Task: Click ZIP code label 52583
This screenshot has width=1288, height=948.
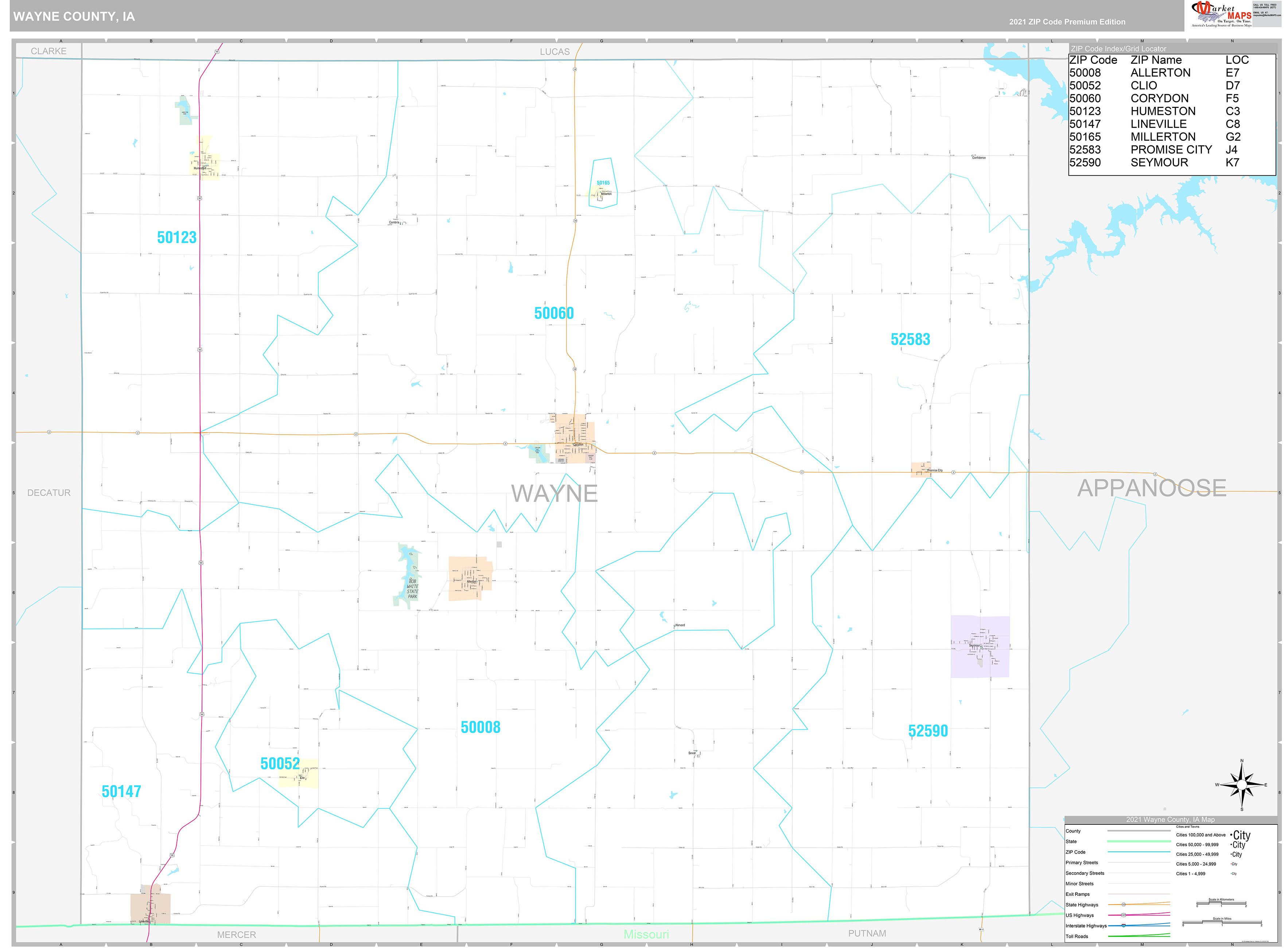Action: (x=910, y=339)
